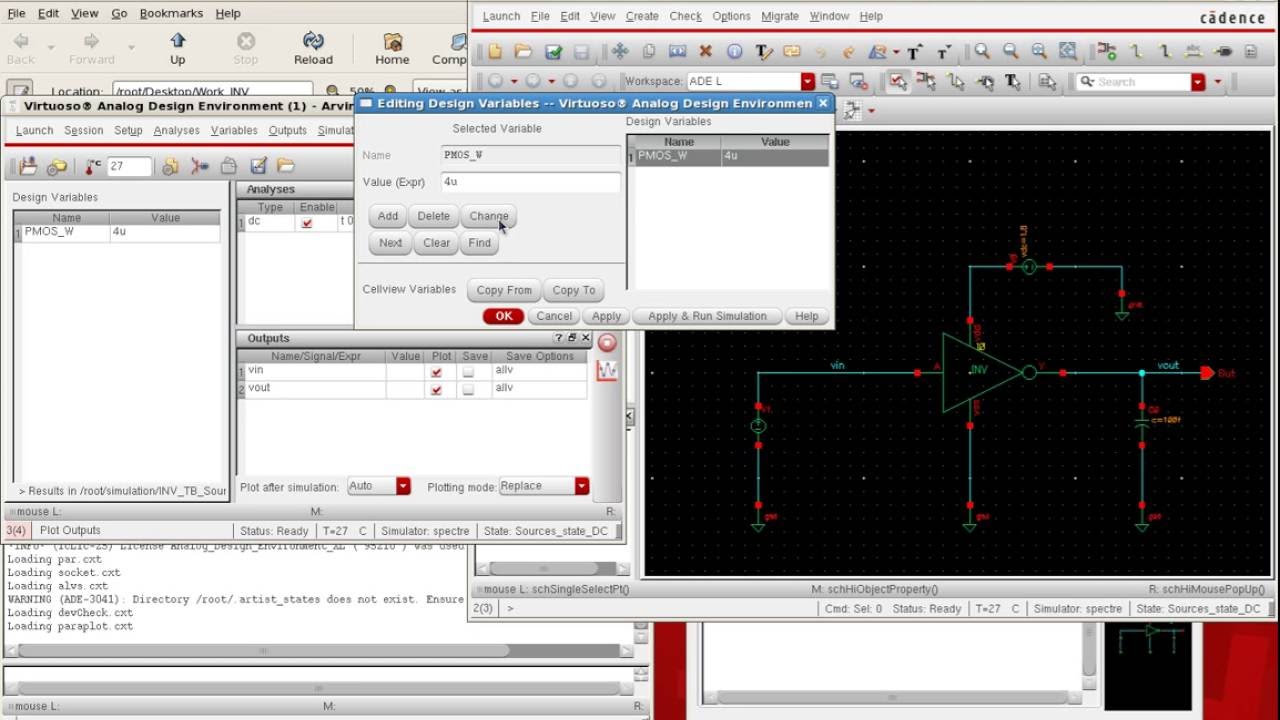This screenshot has height=720, width=1280.
Task: Open the Create Shape icon's dropdown arrow
Action: point(896,52)
